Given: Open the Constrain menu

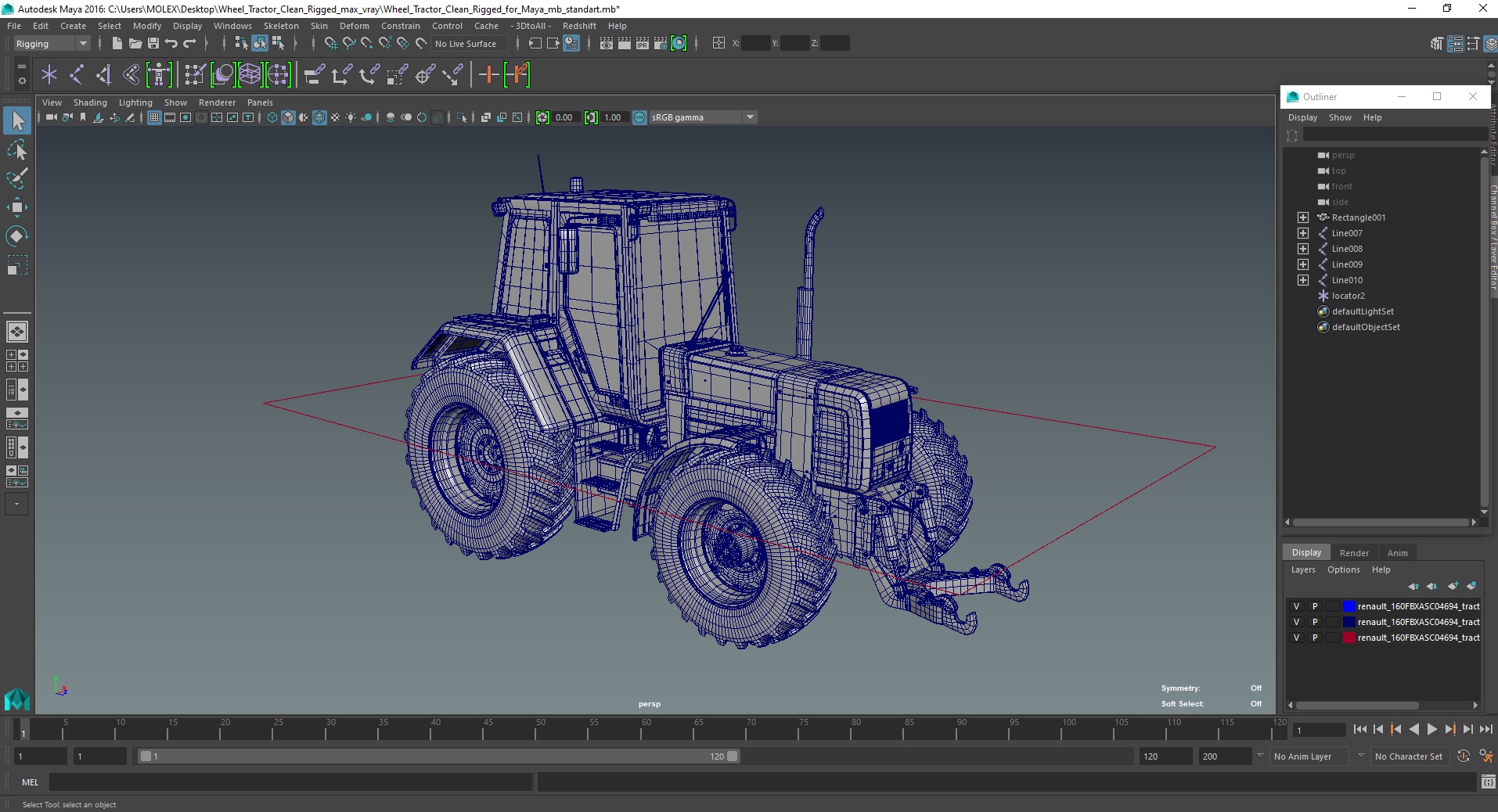Looking at the screenshot, I should pyautogui.click(x=401, y=26).
